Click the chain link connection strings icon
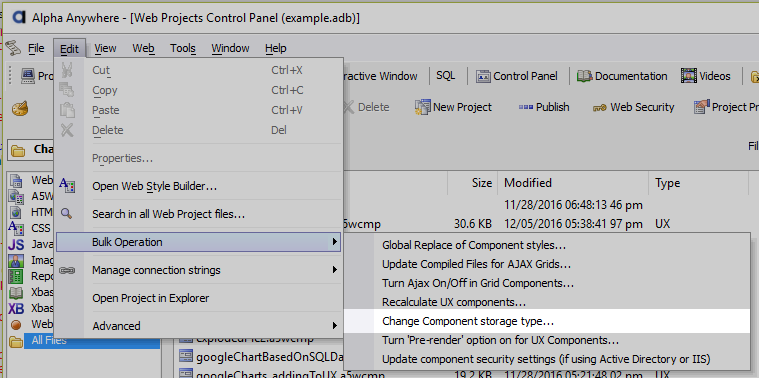The height and width of the screenshot is (378, 759). click(x=67, y=270)
